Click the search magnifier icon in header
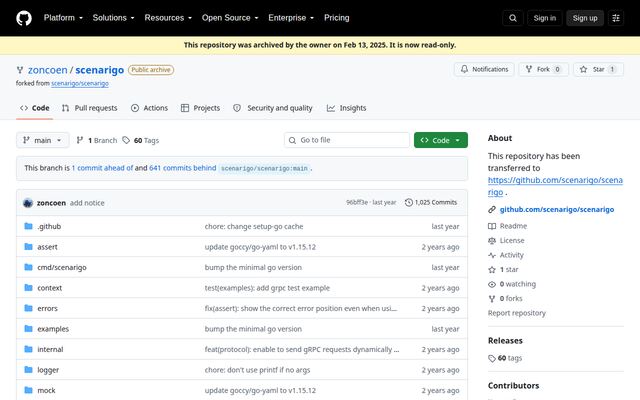 pyautogui.click(x=513, y=18)
